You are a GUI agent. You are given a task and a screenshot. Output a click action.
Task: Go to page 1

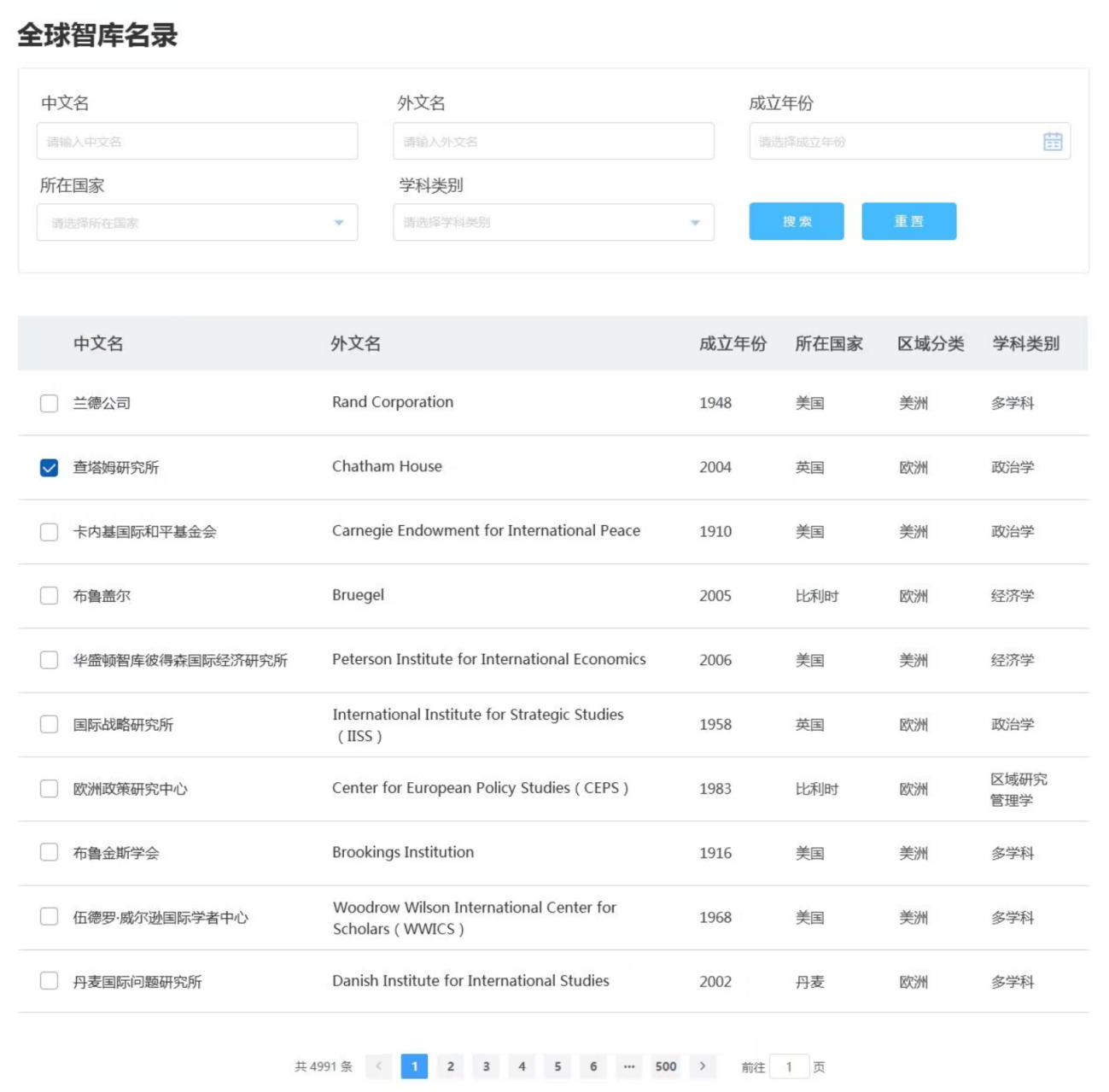414,1066
